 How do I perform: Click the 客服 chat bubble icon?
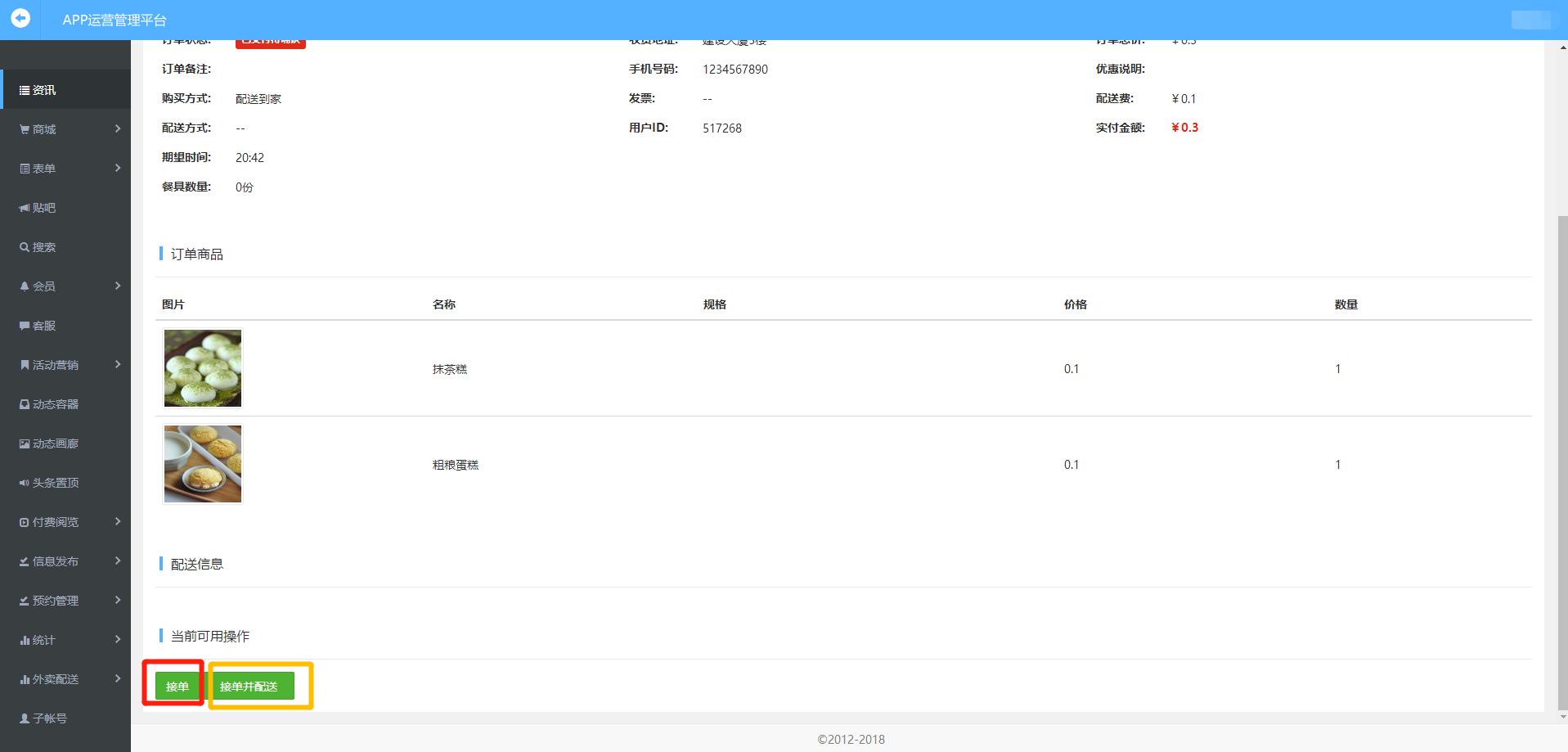tap(25, 326)
